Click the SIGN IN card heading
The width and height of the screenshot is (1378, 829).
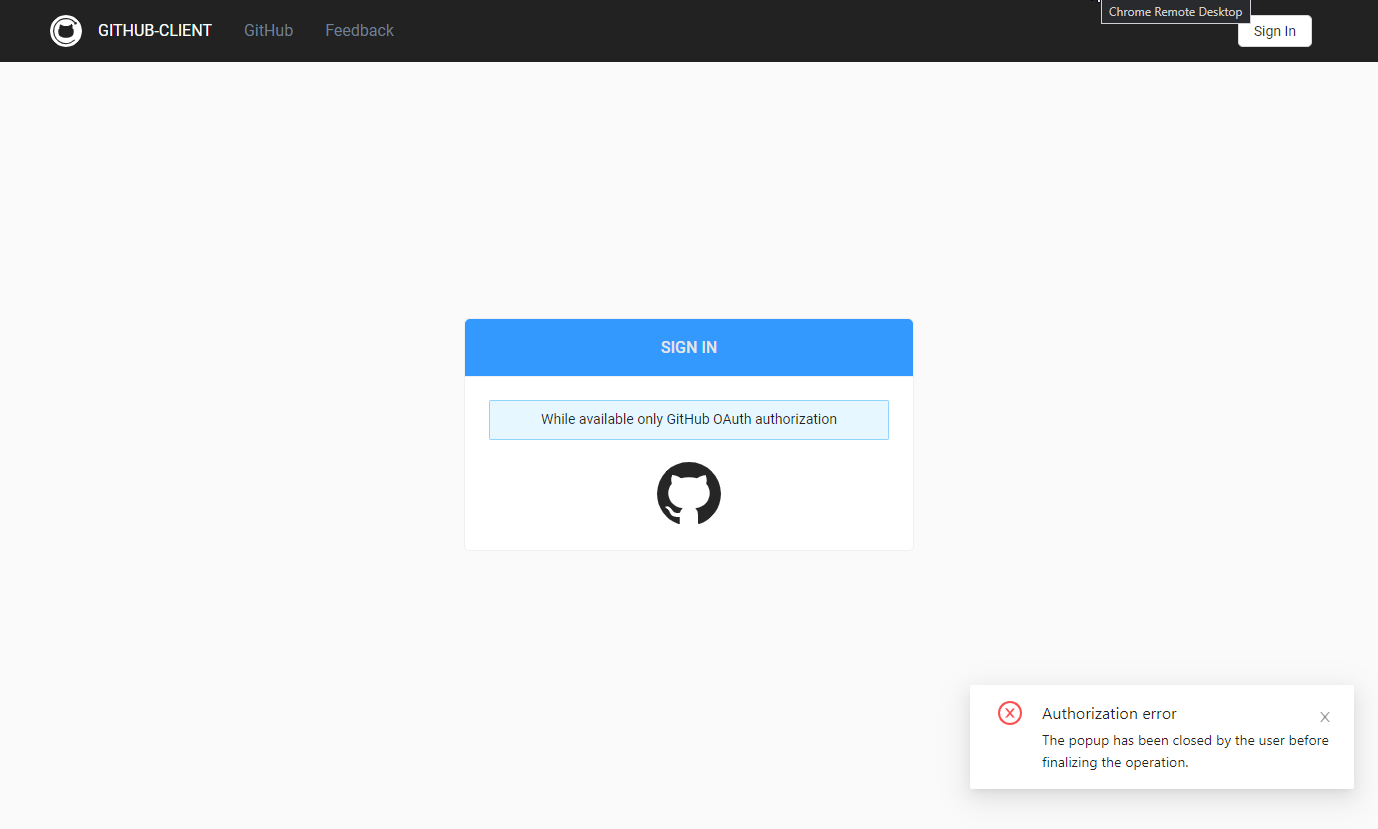[689, 347]
